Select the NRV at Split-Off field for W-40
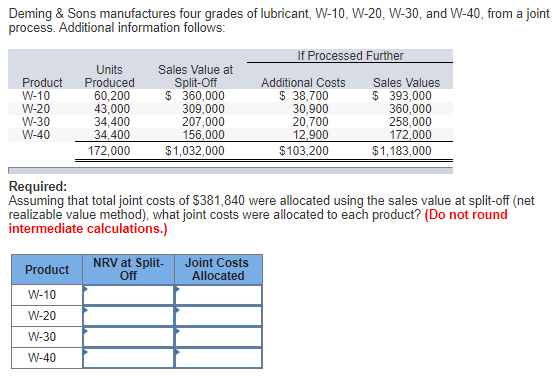Screen dimensions: 558x377 click(128, 358)
